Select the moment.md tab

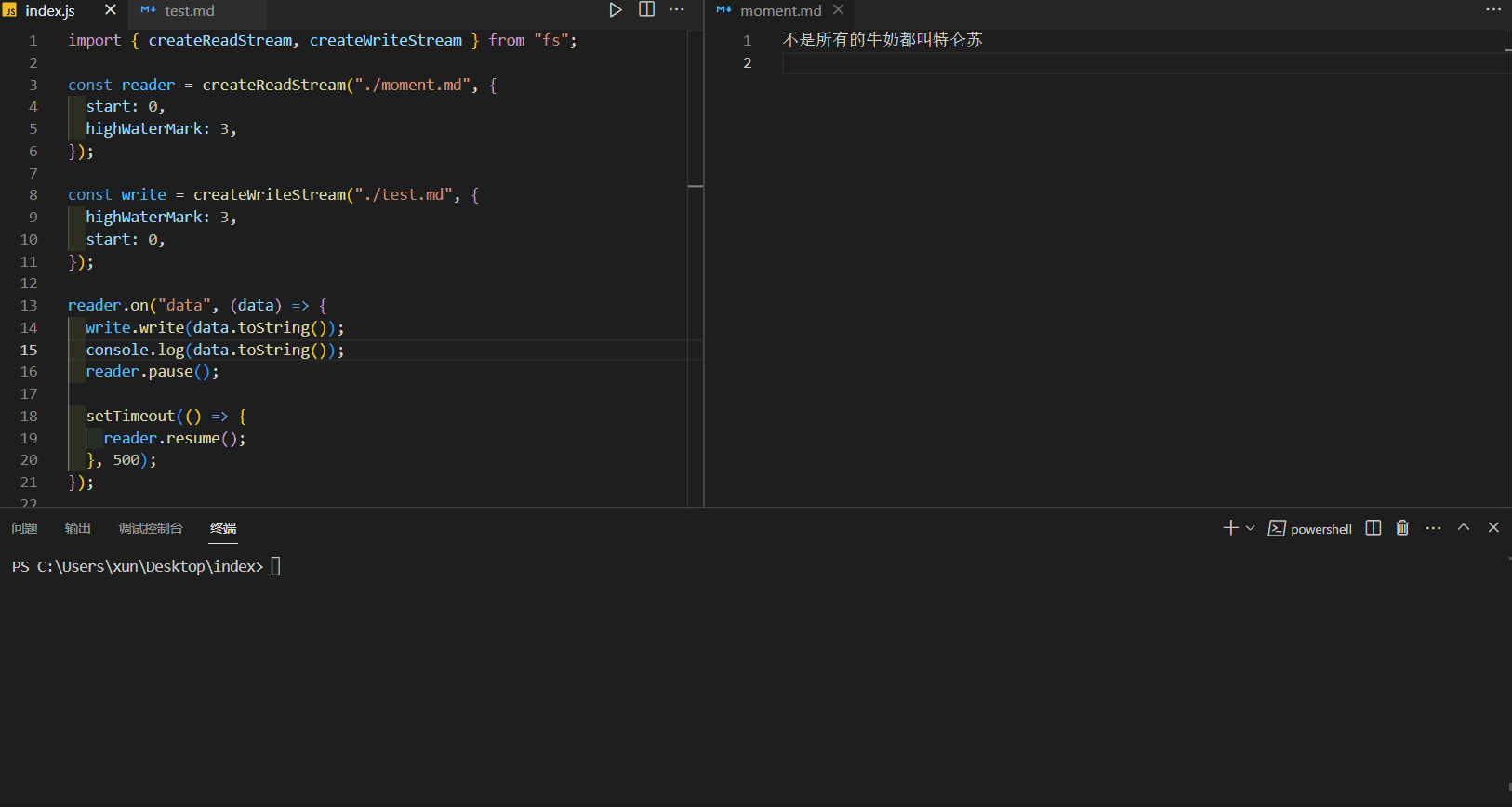[781, 11]
